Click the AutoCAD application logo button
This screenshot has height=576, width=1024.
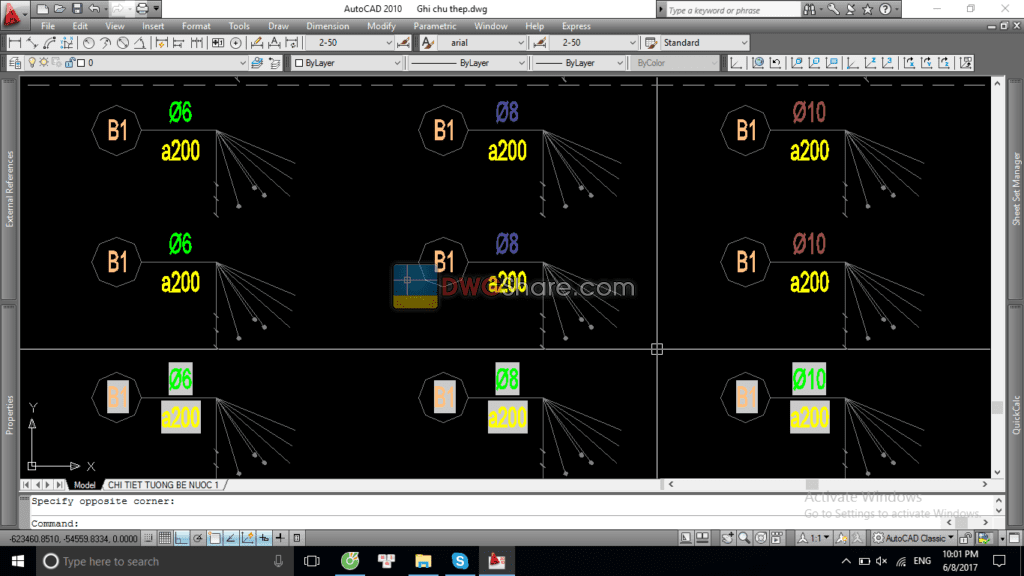11,13
